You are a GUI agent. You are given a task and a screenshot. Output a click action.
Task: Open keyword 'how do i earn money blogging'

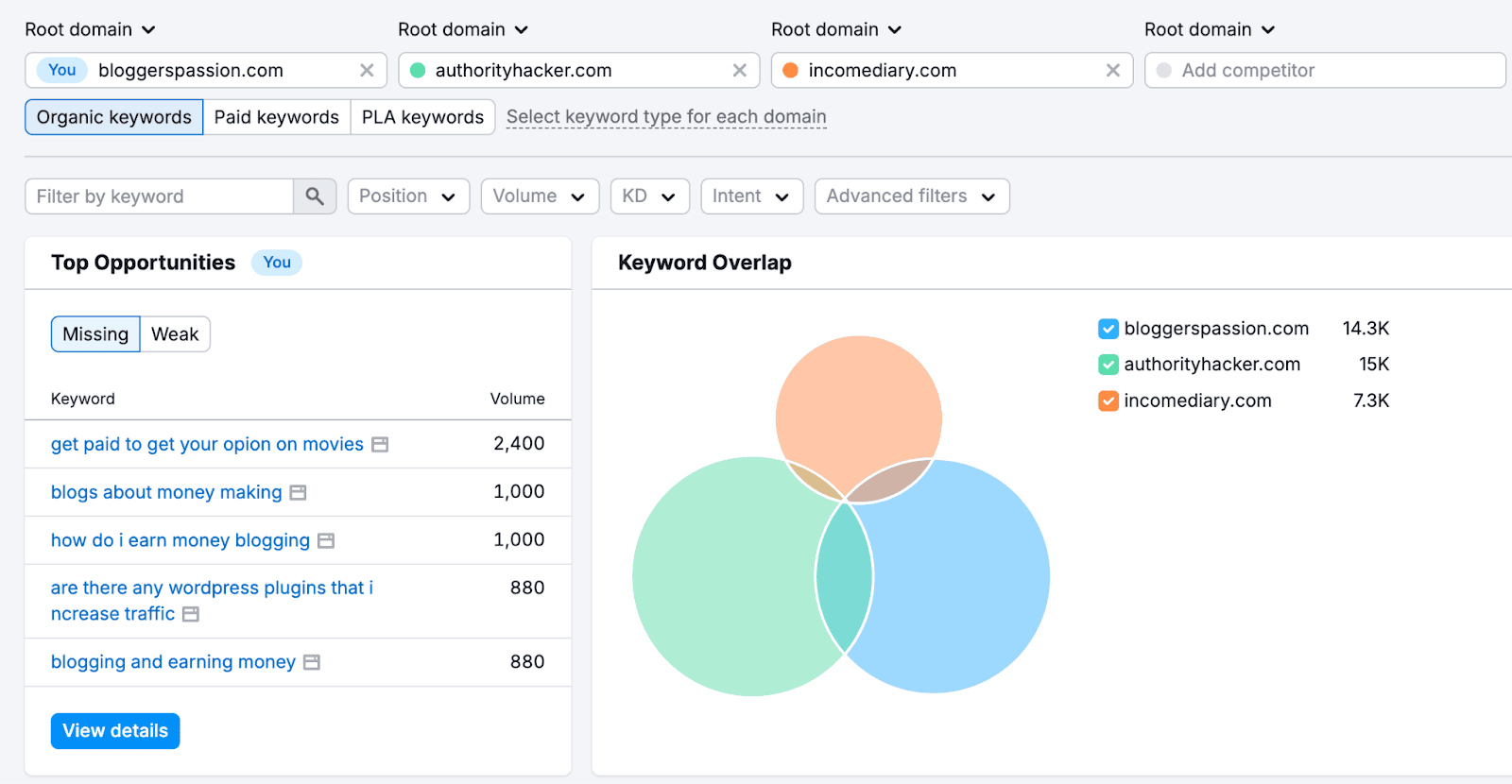(x=180, y=540)
